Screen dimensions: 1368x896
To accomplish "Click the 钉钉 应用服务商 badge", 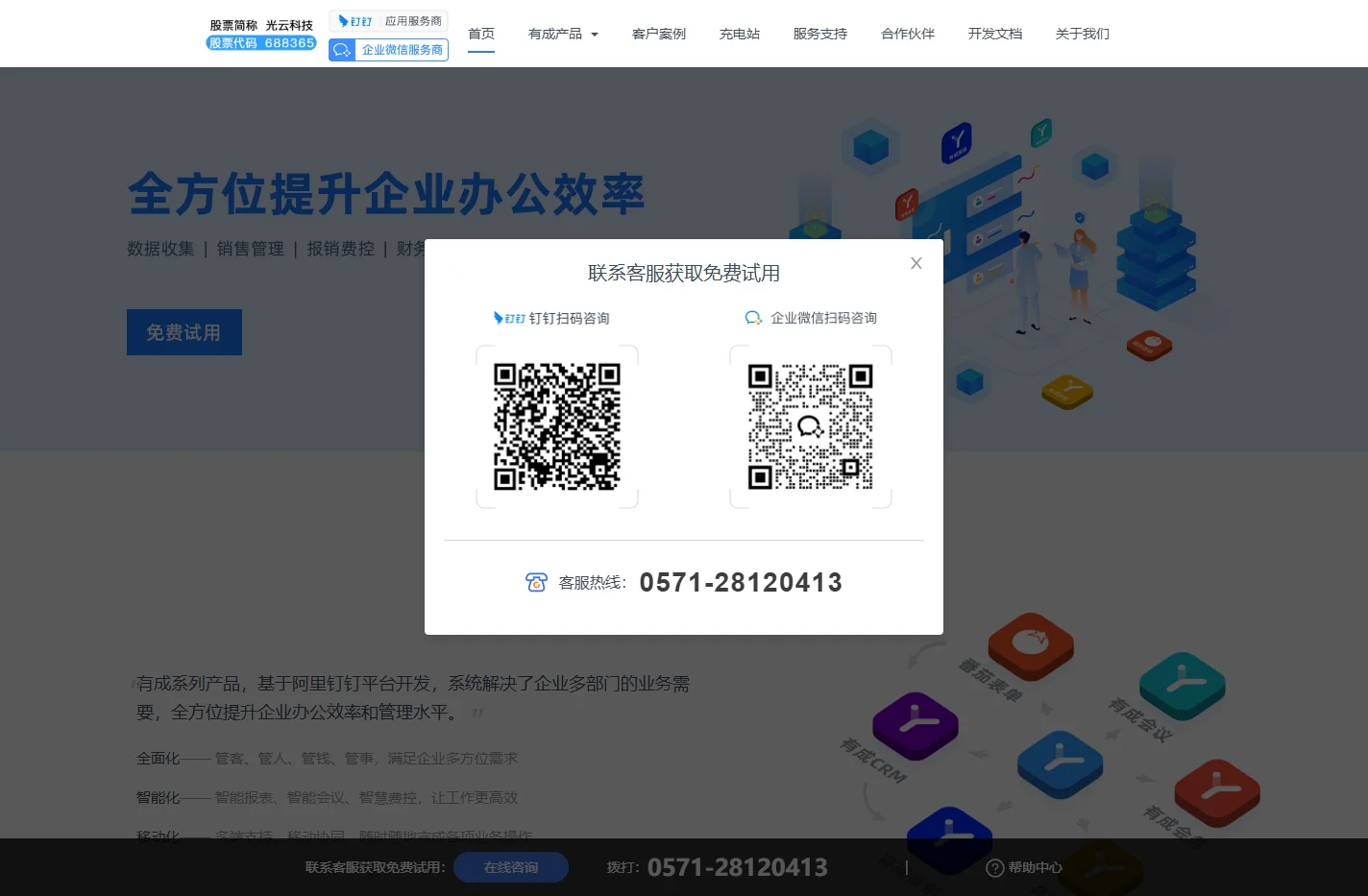I will (x=389, y=21).
